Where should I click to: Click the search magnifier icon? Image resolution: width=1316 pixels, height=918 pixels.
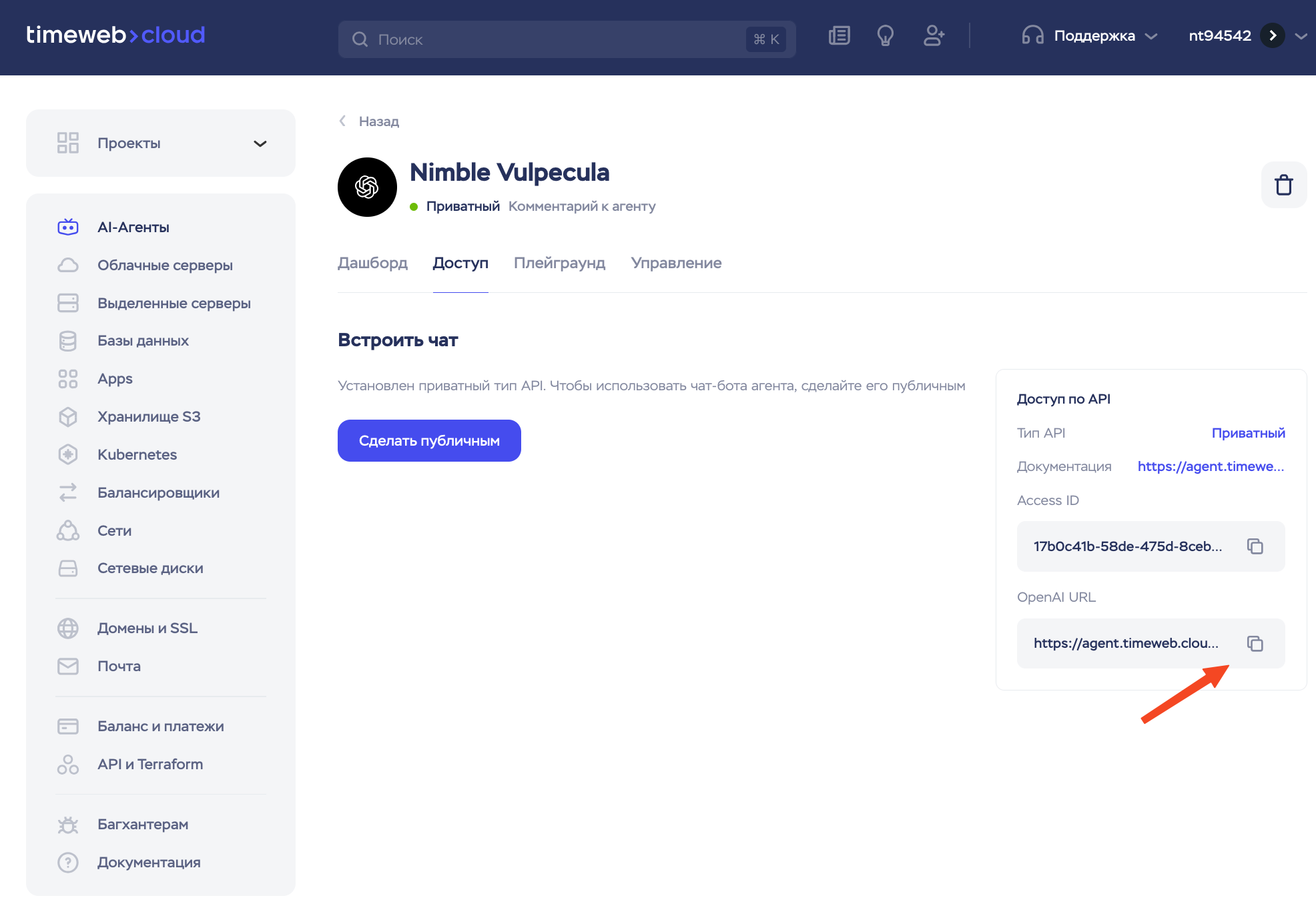pyautogui.click(x=360, y=39)
